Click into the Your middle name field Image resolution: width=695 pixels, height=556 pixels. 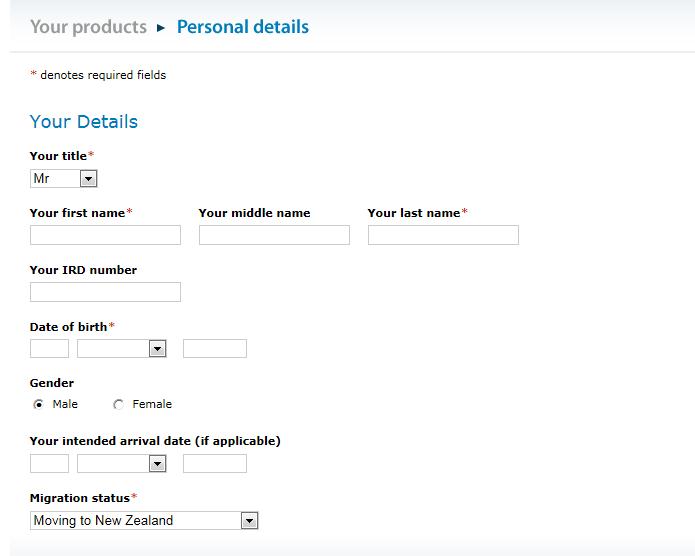274,235
